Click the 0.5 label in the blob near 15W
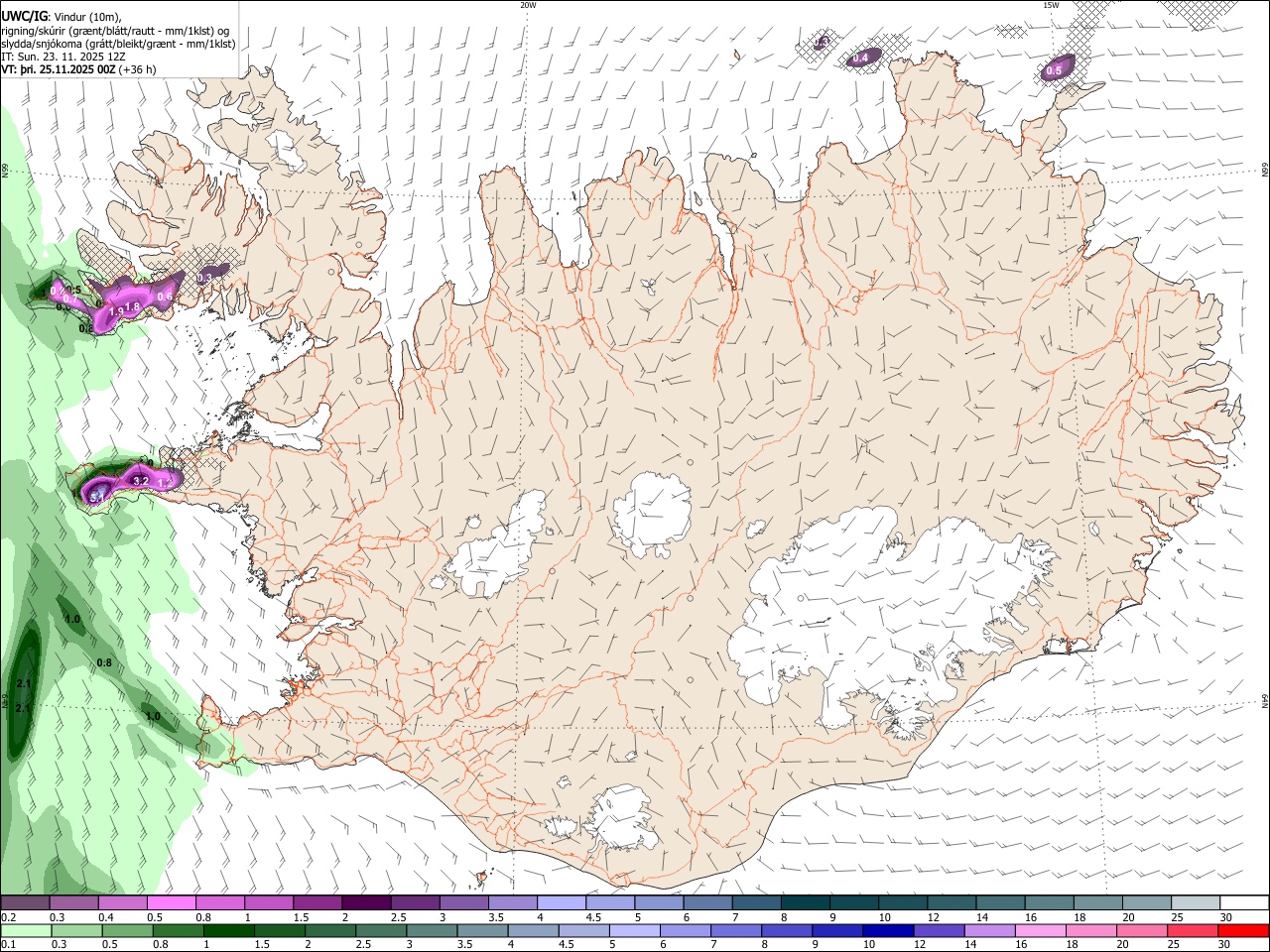The image size is (1270, 952). 1054,70
